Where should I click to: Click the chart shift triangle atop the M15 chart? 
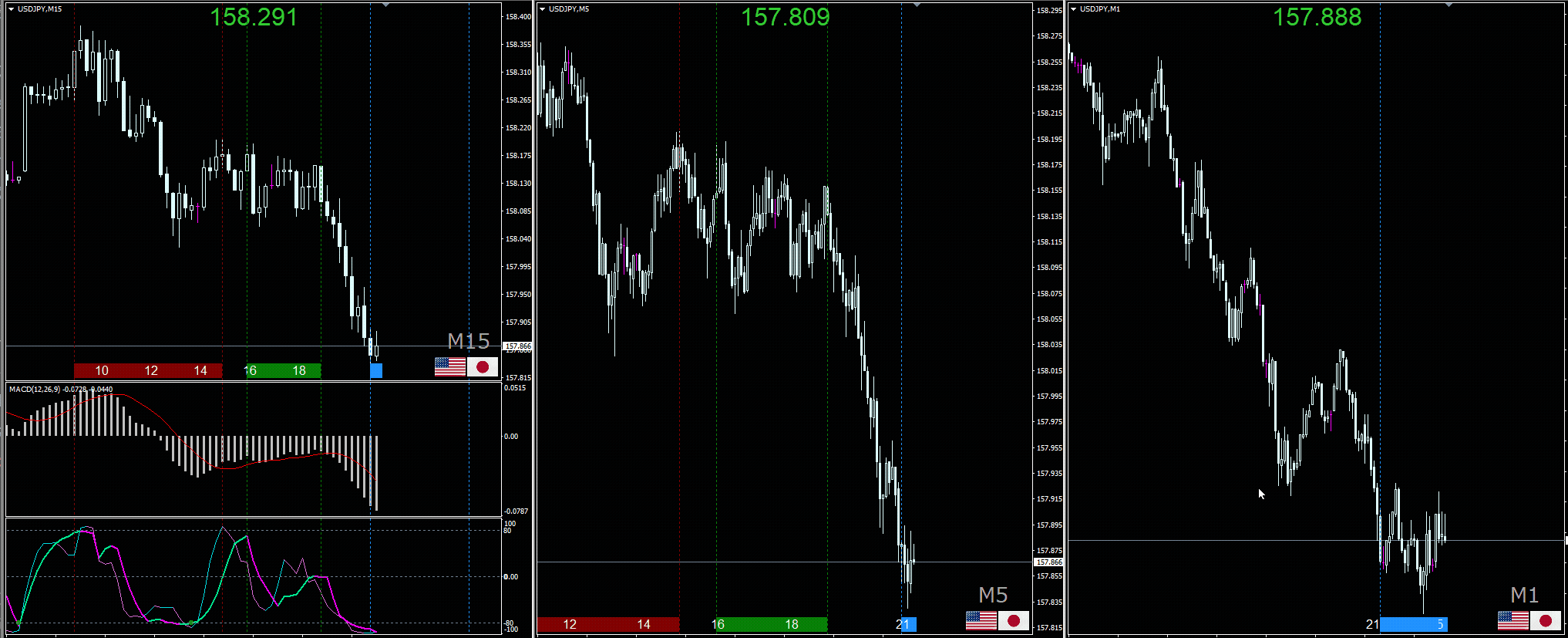coord(385,5)
